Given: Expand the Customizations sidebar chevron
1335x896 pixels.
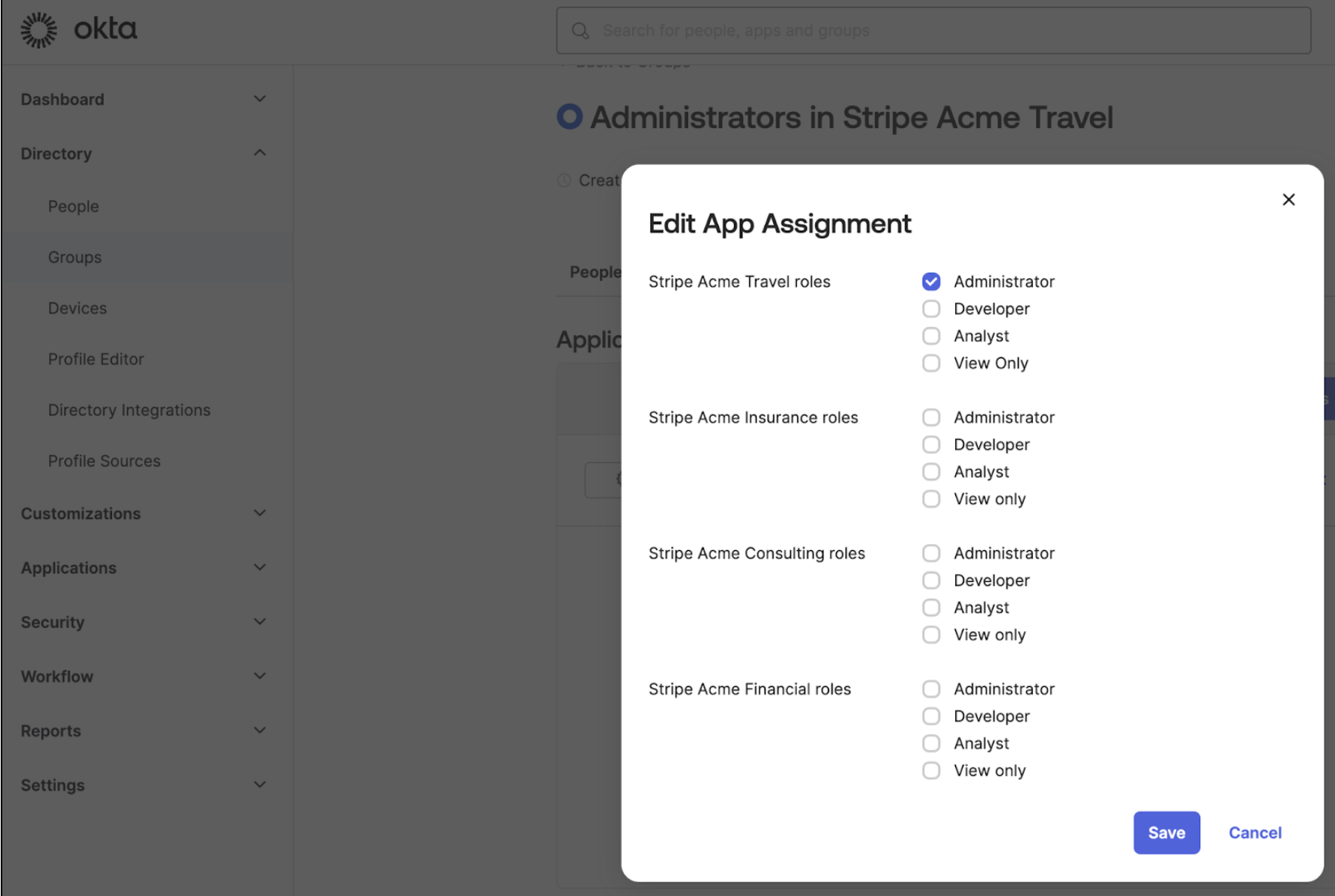Looking at the screenshot, I should coord(260,513).
